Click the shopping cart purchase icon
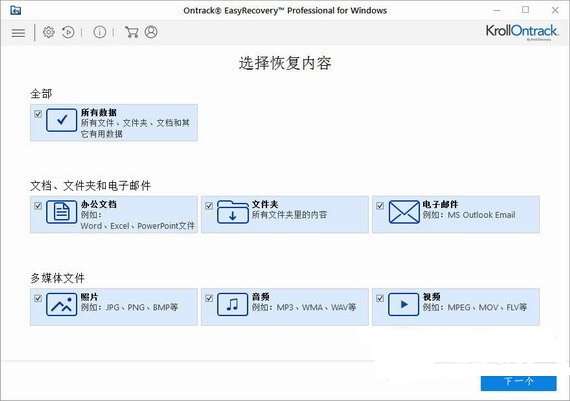570x401 pixels. point(132,32)
